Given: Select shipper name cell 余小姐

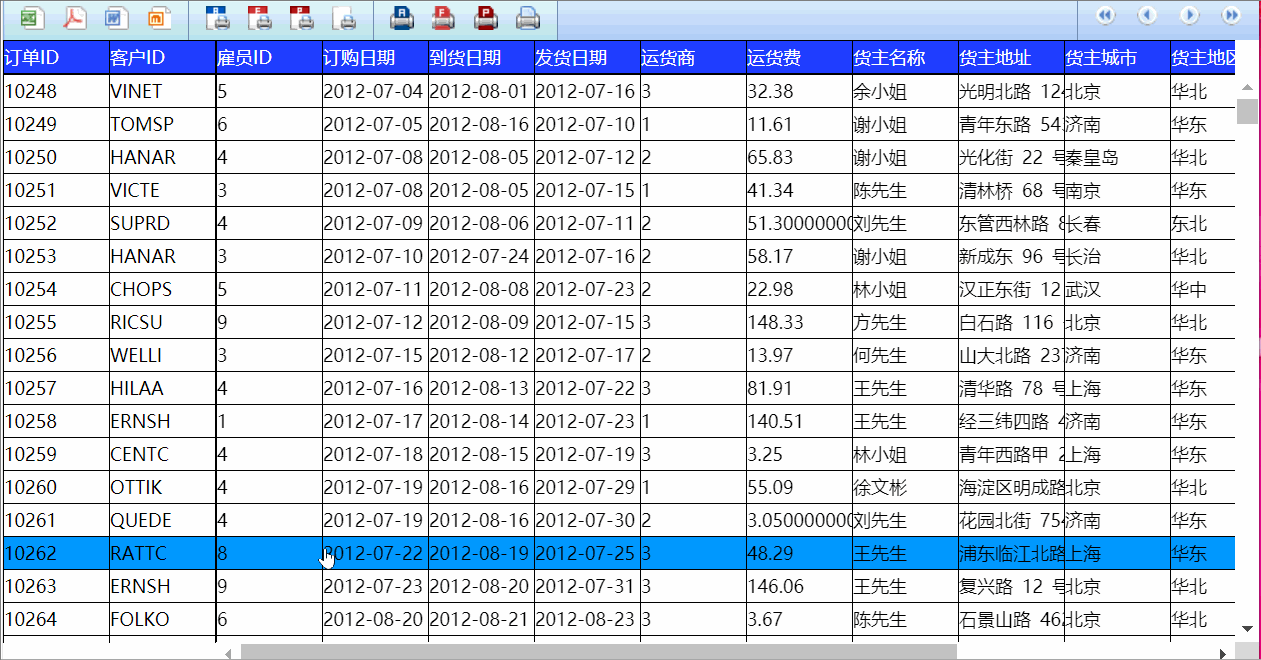Looking at the screenshot, I should pyautogui.click(x=905, y=91).
